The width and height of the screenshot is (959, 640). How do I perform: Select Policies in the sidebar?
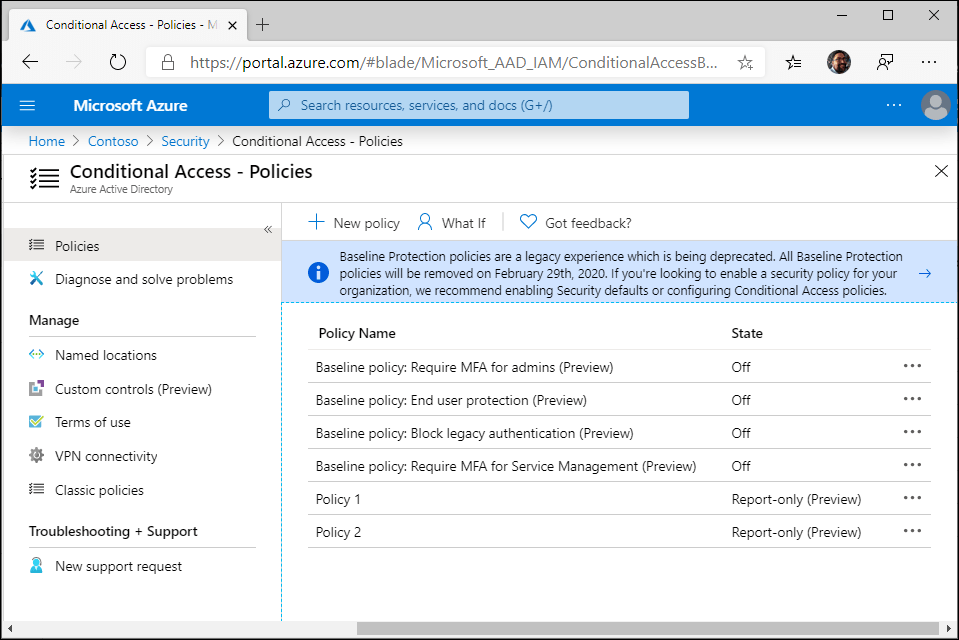(x=75, y=245)
